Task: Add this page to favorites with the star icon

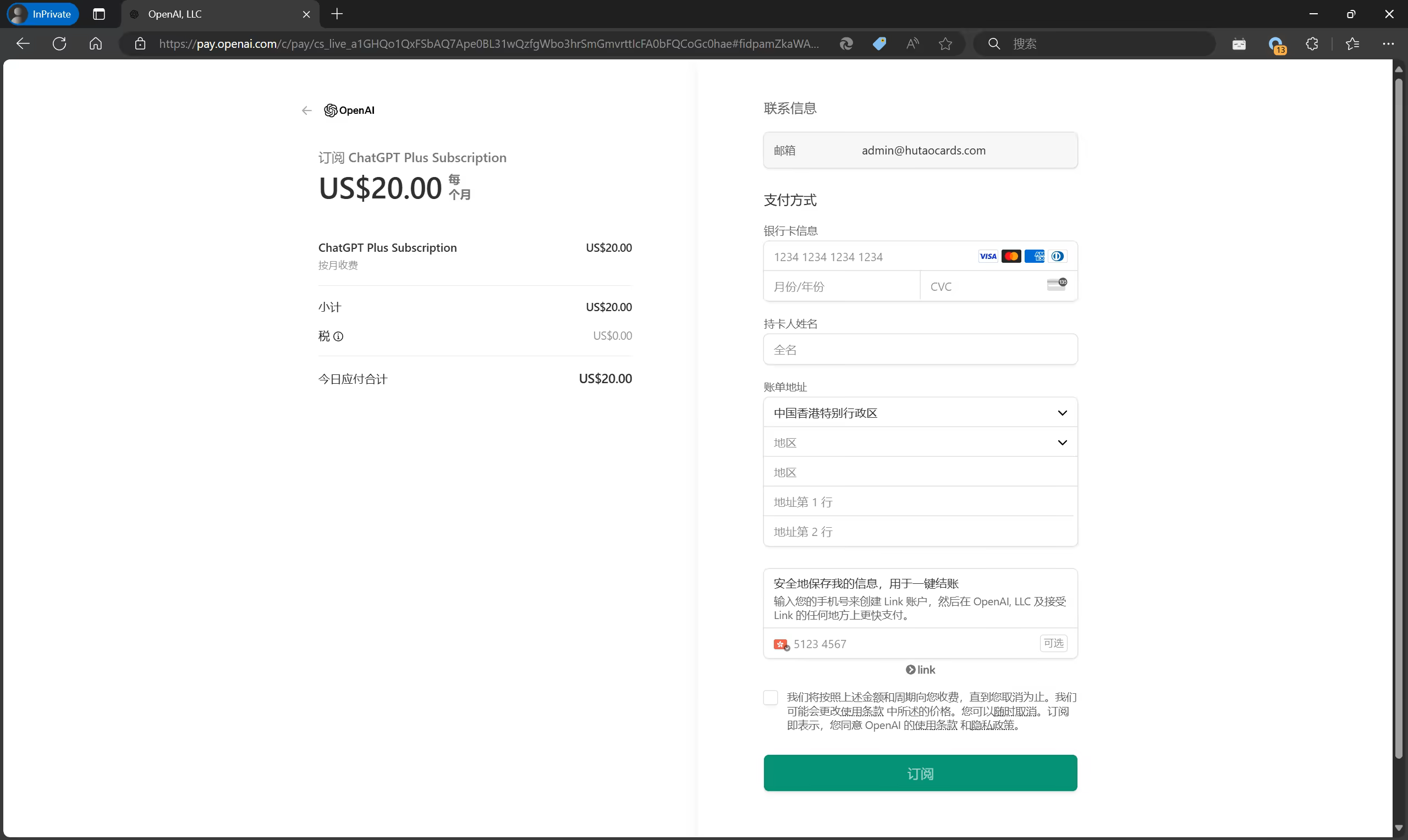Action: tap(945, 43)
